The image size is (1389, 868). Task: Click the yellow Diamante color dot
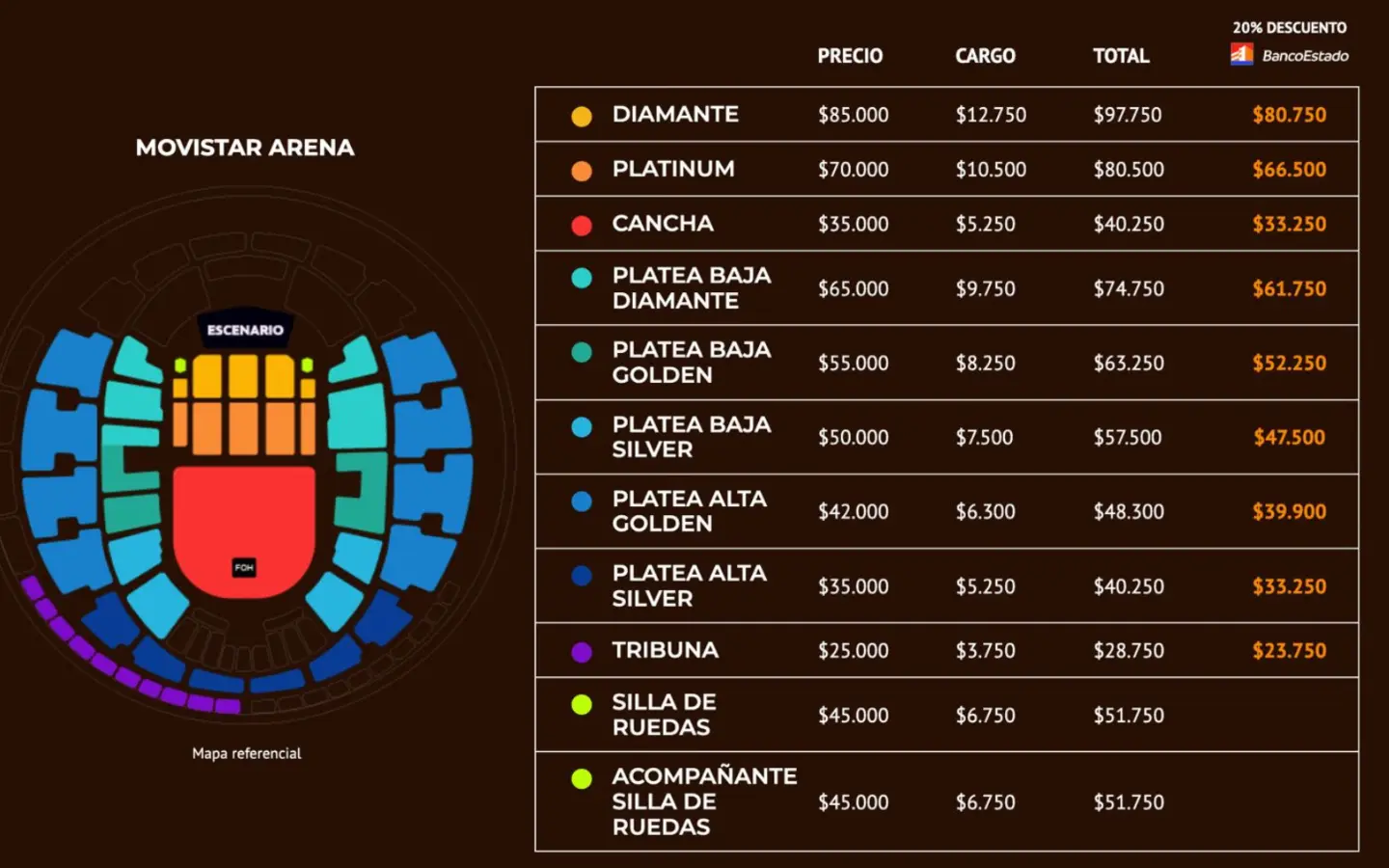point(582,116)
